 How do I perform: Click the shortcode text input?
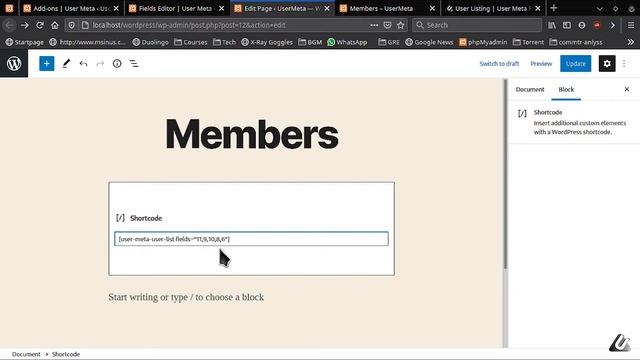click(x=251, y=239)
